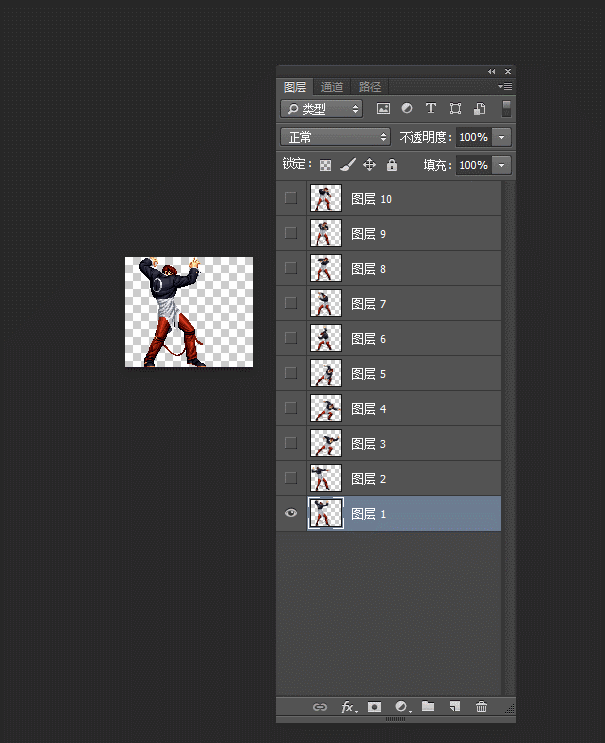This screenshot has width=605, height=743.
Task: Click the link layers icon
Action: pos(320,707)
